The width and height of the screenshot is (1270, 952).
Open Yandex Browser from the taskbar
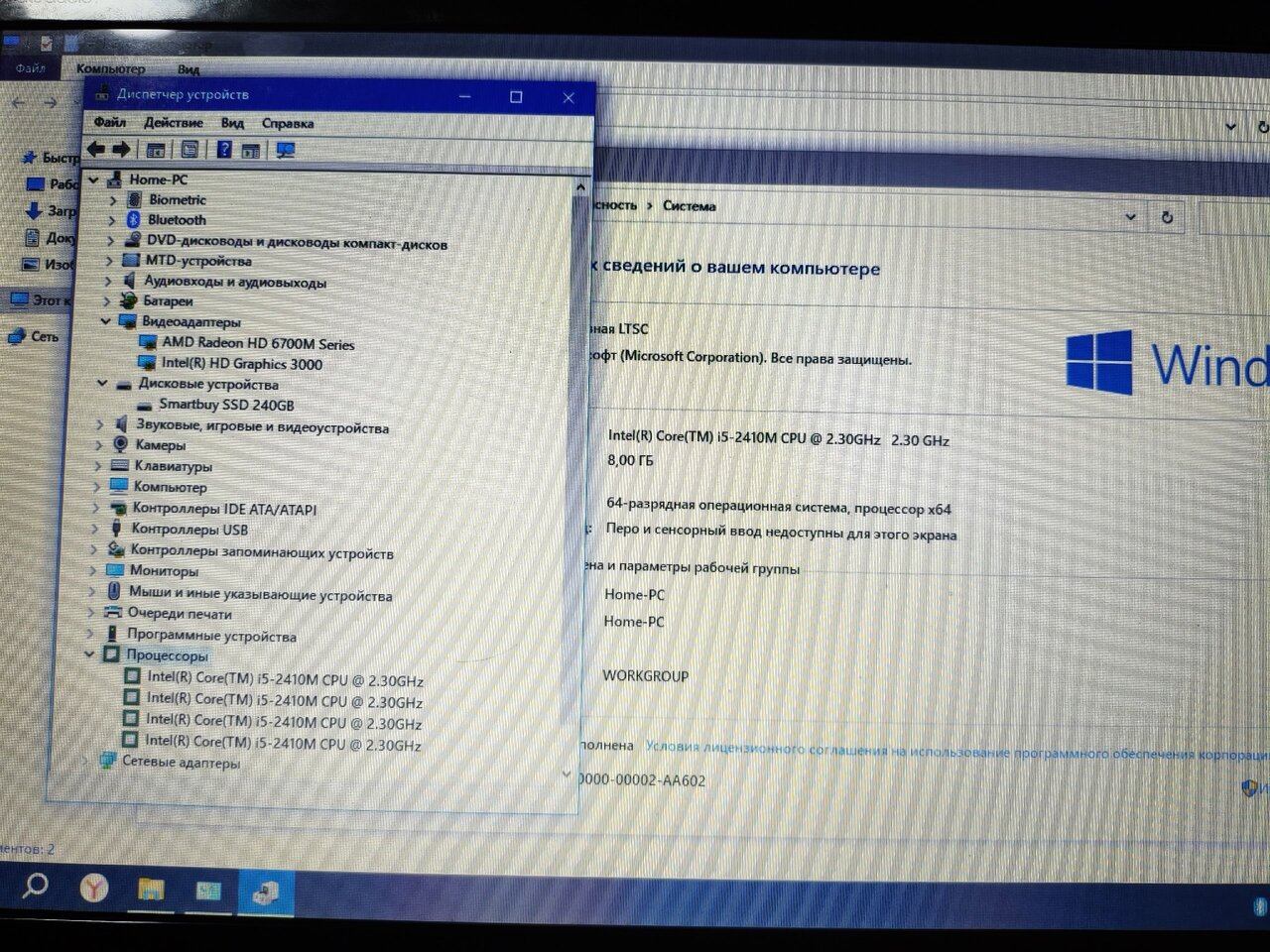tap(94, 887)
